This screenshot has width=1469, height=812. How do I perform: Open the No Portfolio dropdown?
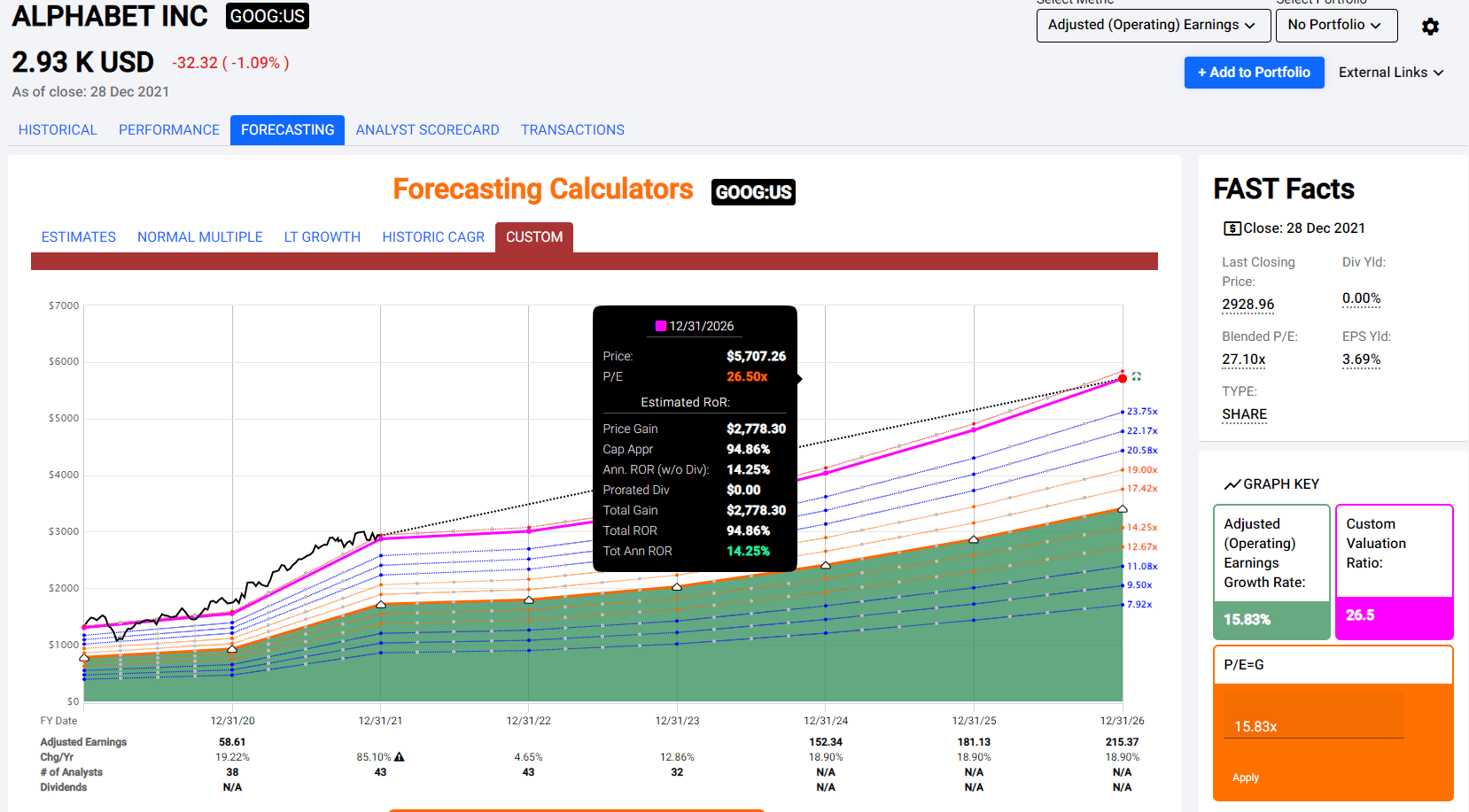tap(1336, 25)
